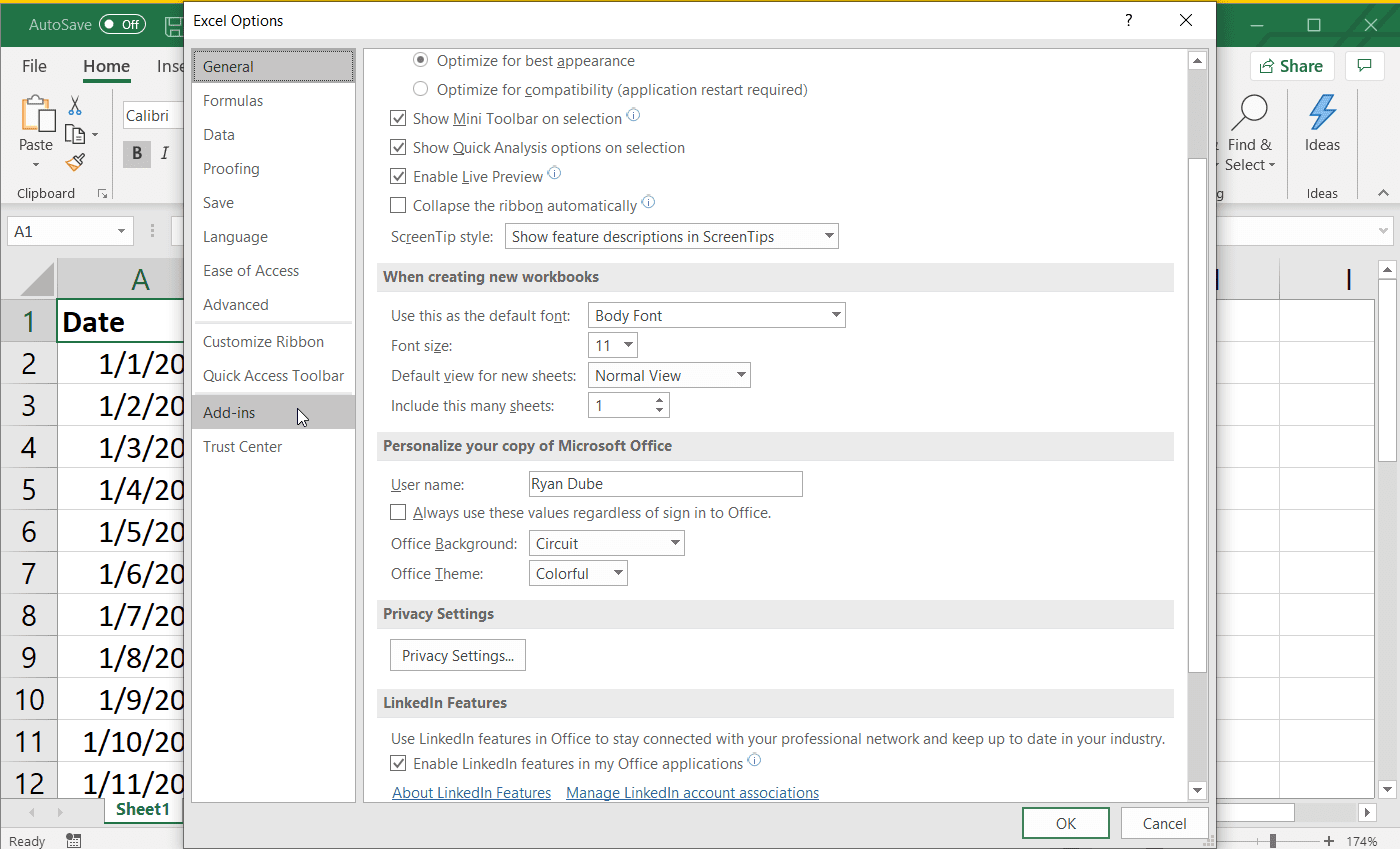The height and width of the screenshot is (849, 1400).
Task: Click the macro record icon in status bar
Action: click(74, 841)
